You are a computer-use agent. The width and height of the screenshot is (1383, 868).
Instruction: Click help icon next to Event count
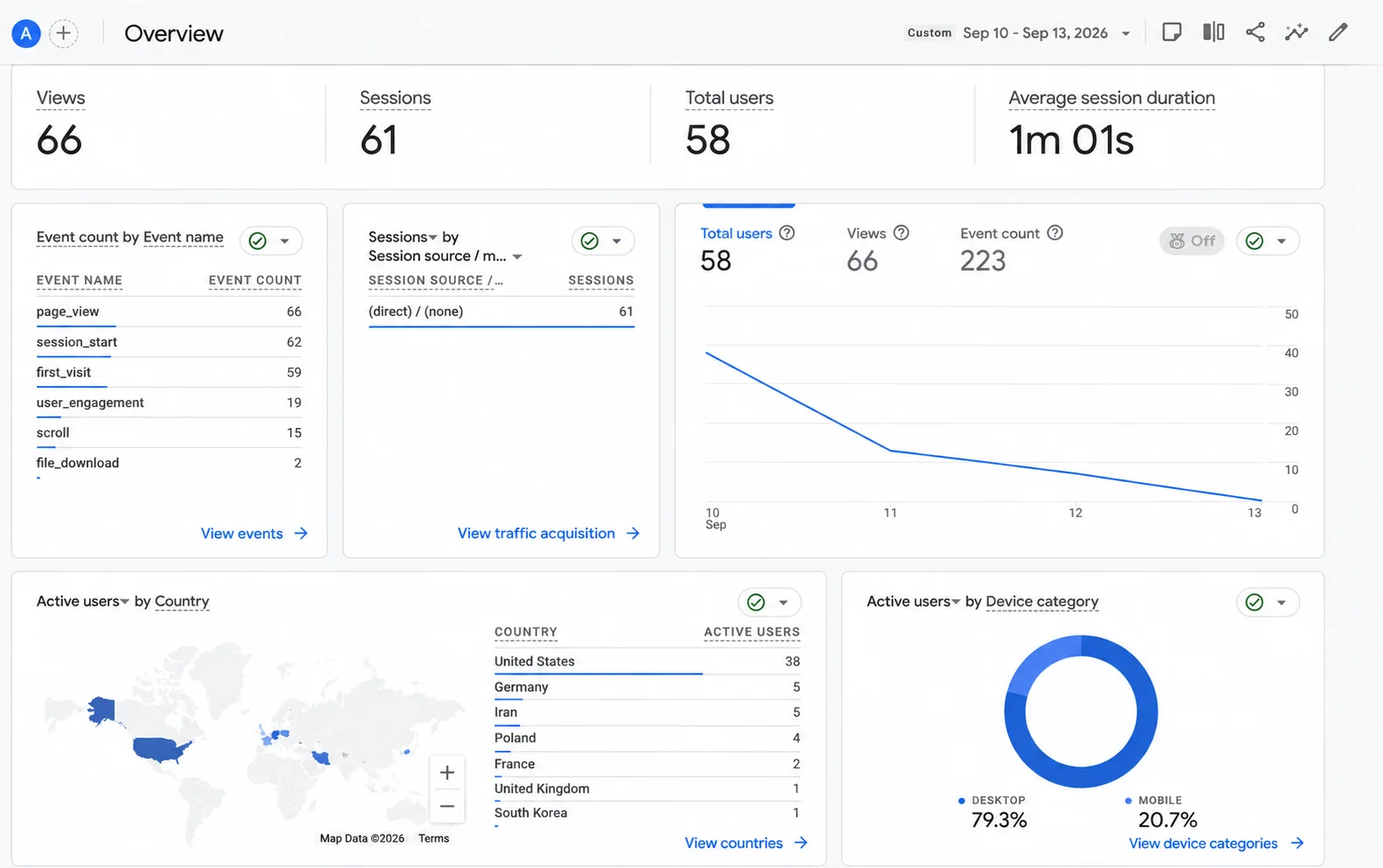[x=1055, y=233]
